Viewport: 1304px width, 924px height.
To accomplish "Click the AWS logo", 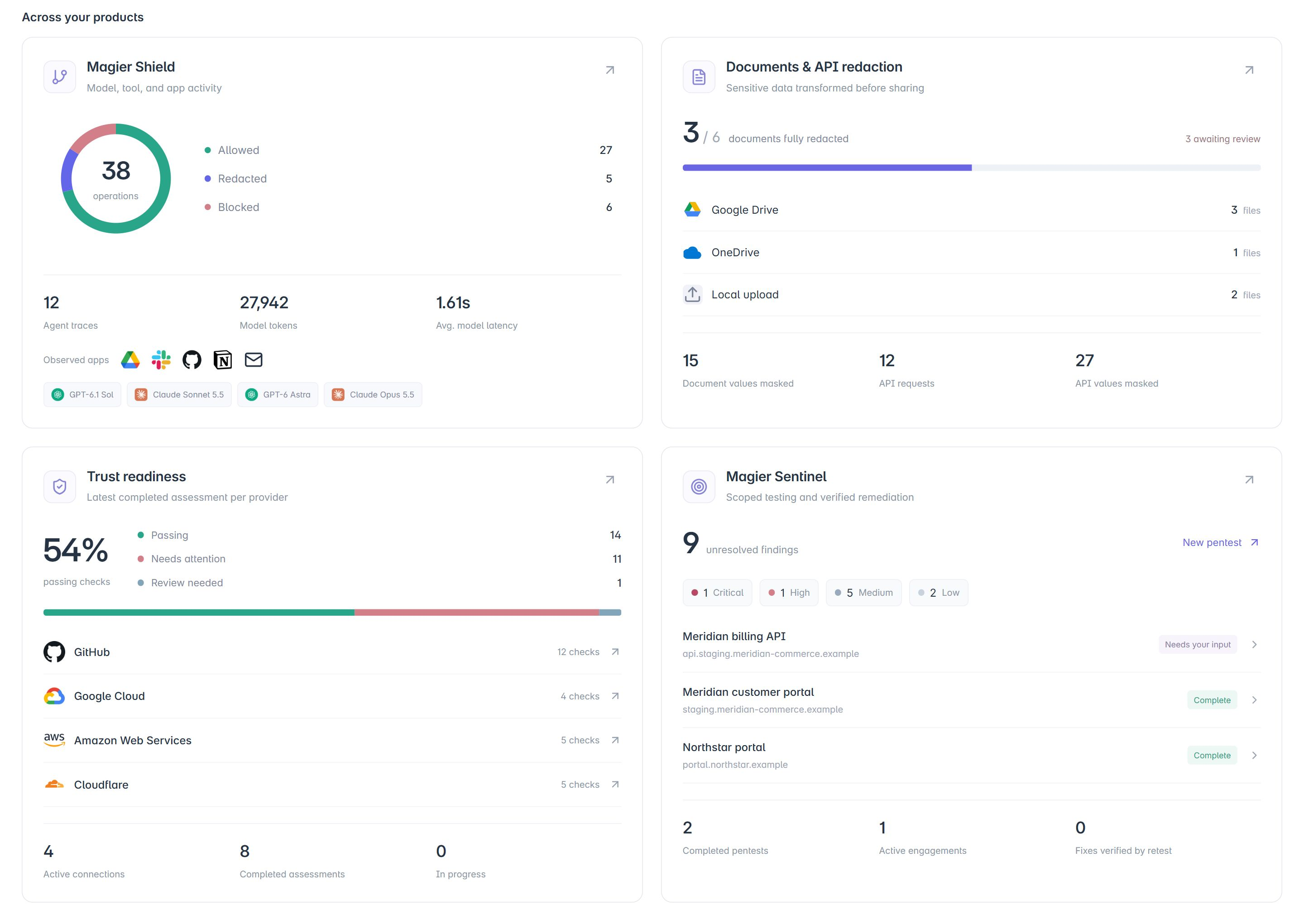I will pos(54,740).
